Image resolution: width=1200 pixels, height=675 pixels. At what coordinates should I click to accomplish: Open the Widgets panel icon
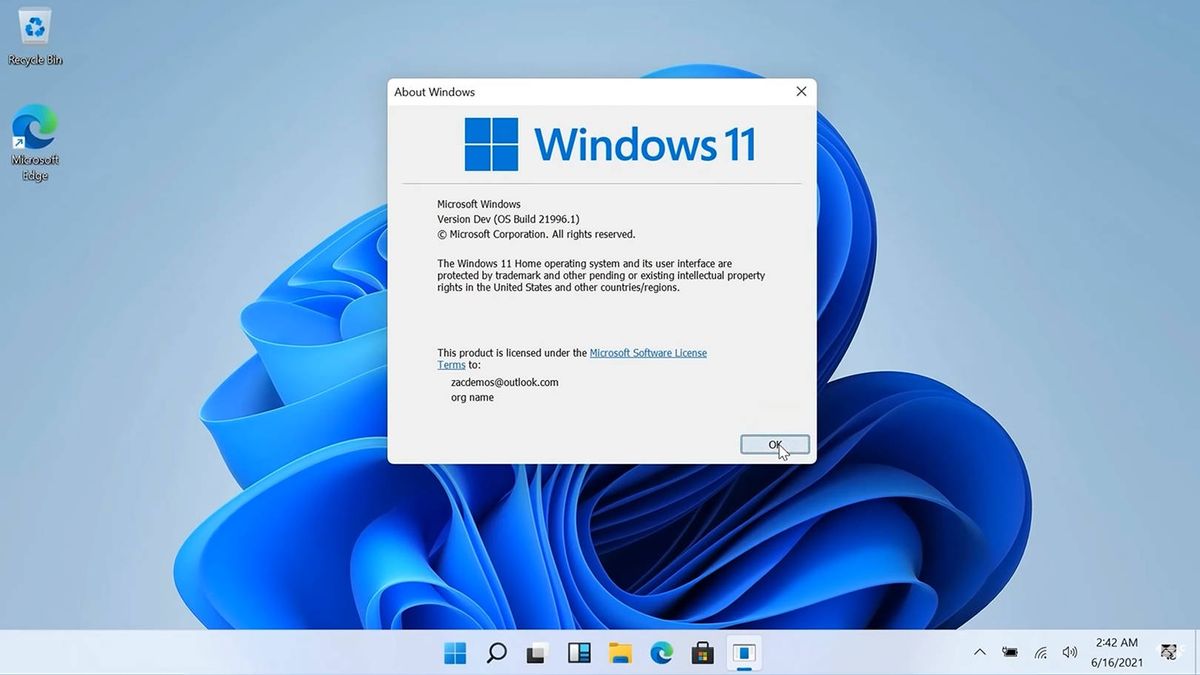coord(578,654)
